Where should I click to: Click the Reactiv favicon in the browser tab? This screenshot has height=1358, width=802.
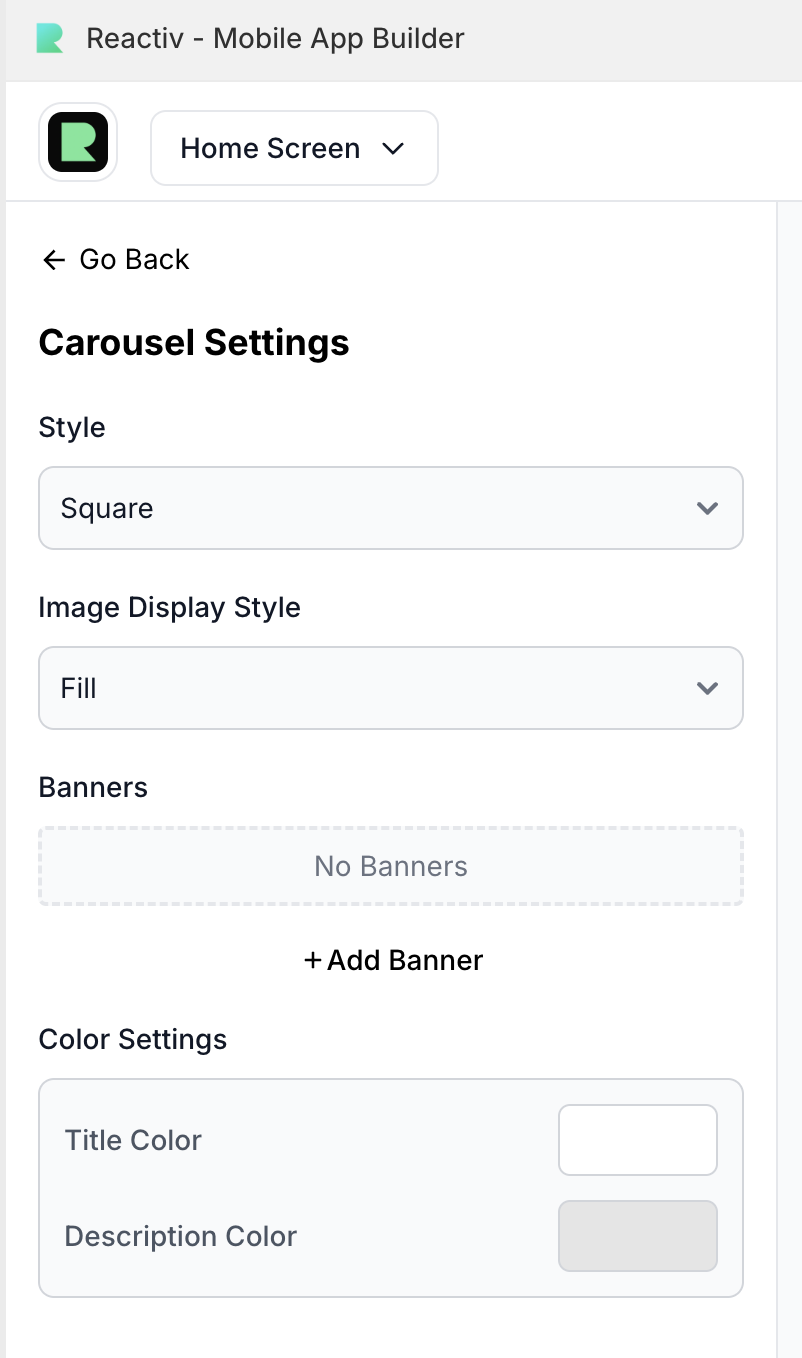(50, 39)
